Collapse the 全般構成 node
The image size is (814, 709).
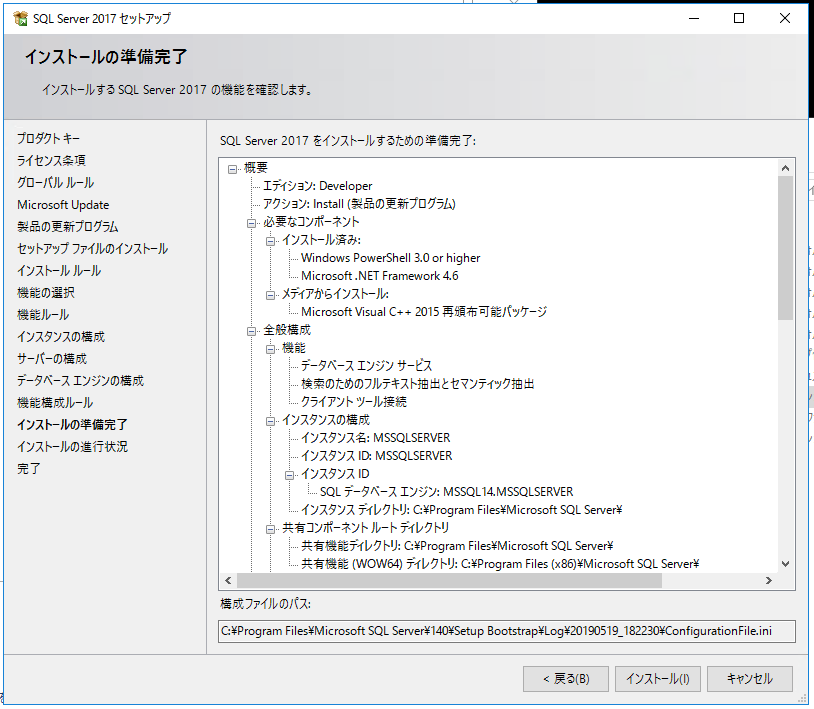pos(251,331)
